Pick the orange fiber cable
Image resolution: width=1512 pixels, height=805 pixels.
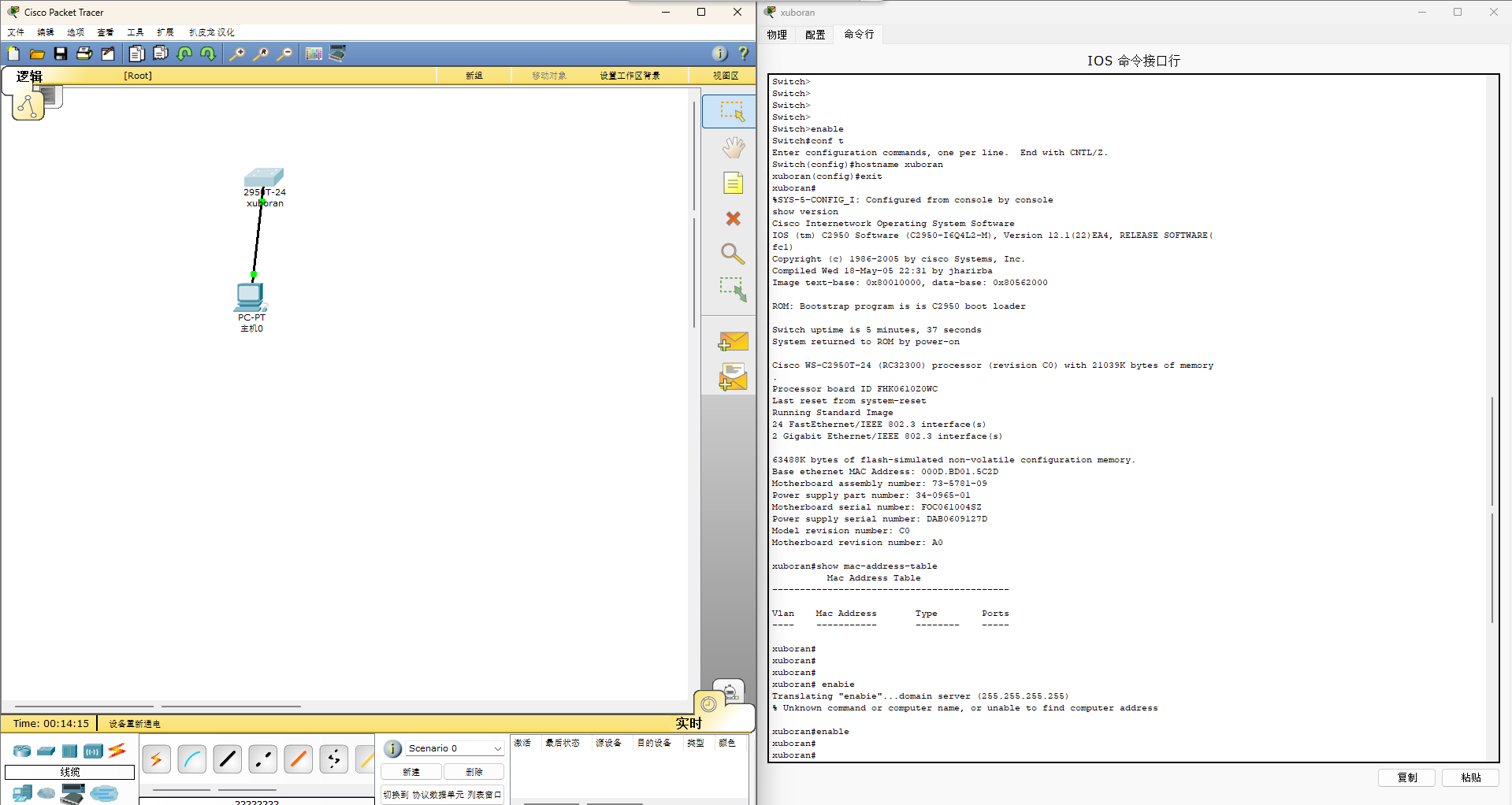click(x=299, y=759)
